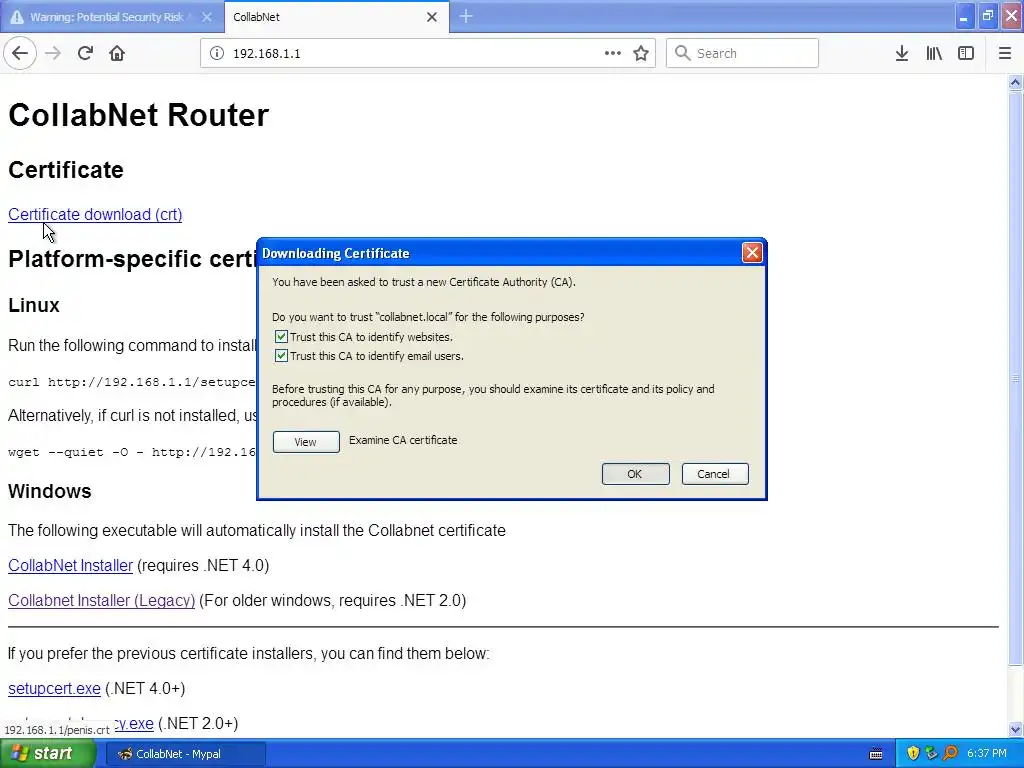Select the CollabNet tab
This screenshot has width=1024, height=768.
(336, 17)
